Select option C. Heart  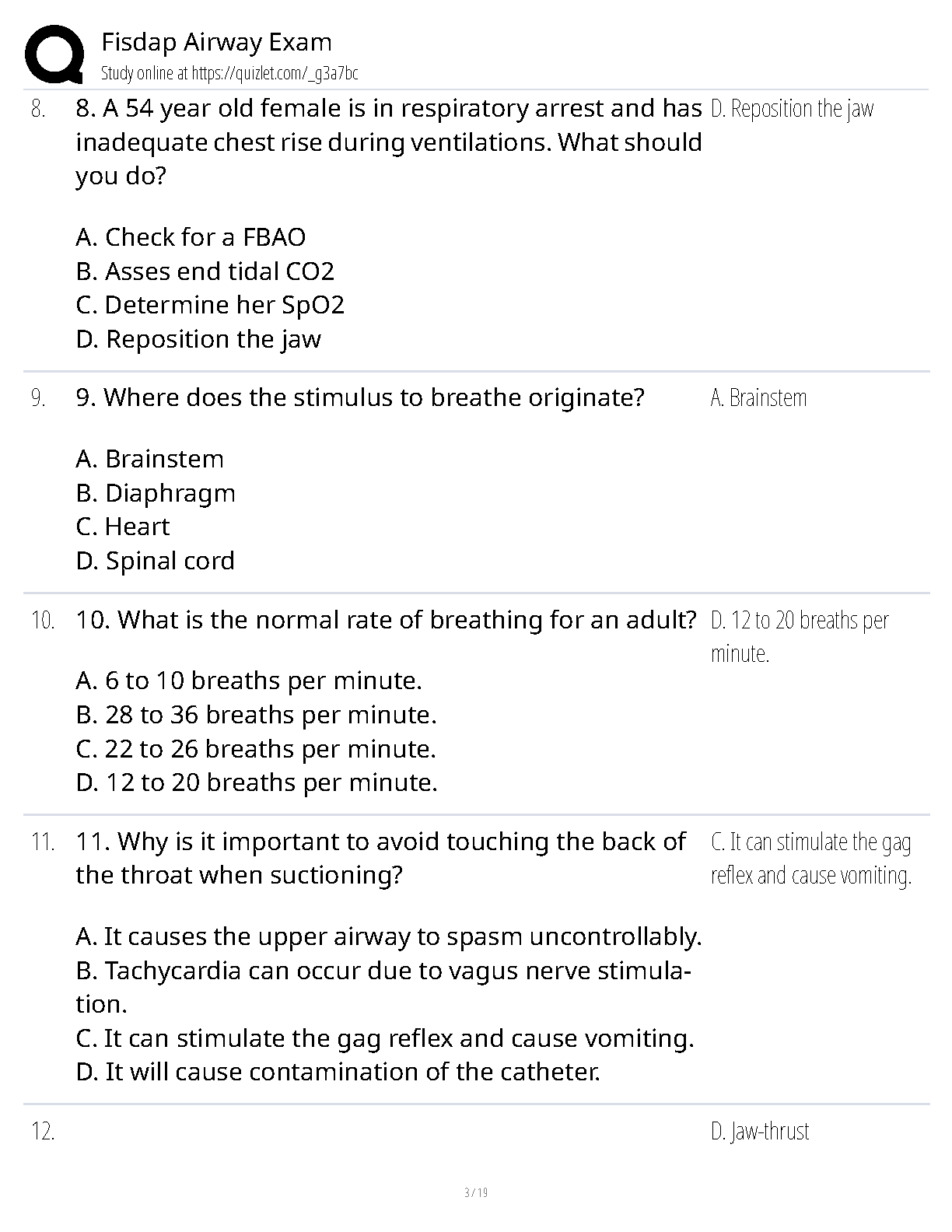tap(123, 527)
